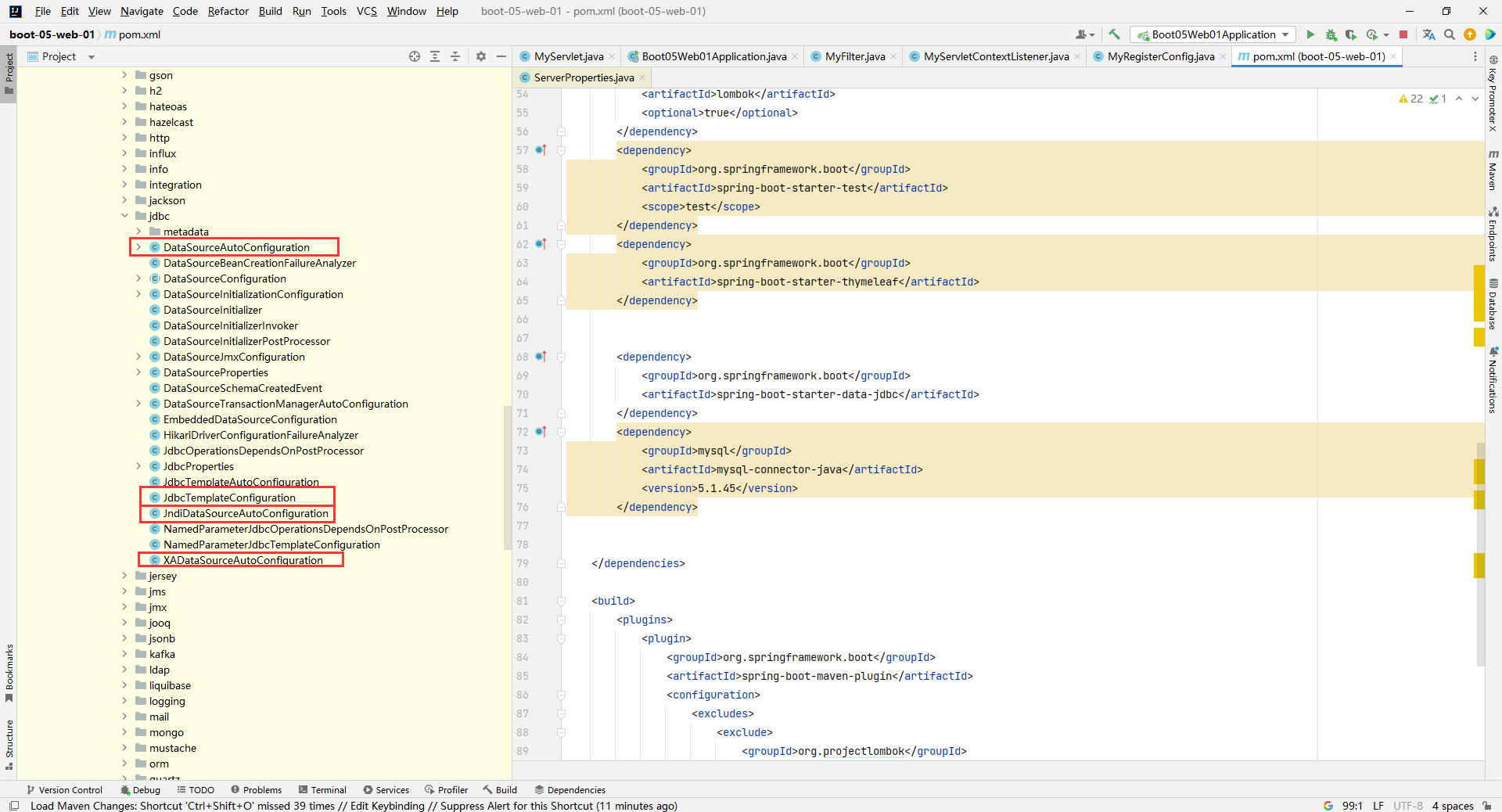Toggle the Database tool window
The image size is (1502, 812).
tap(1493, 305)
